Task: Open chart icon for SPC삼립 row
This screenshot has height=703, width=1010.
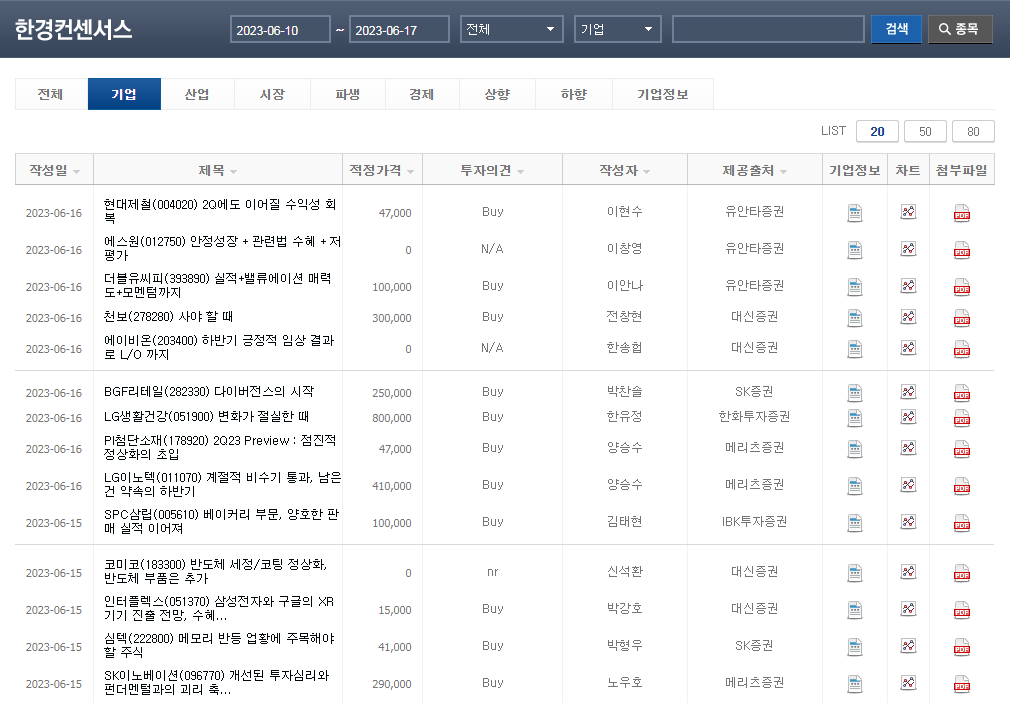Action: point(908,521)
